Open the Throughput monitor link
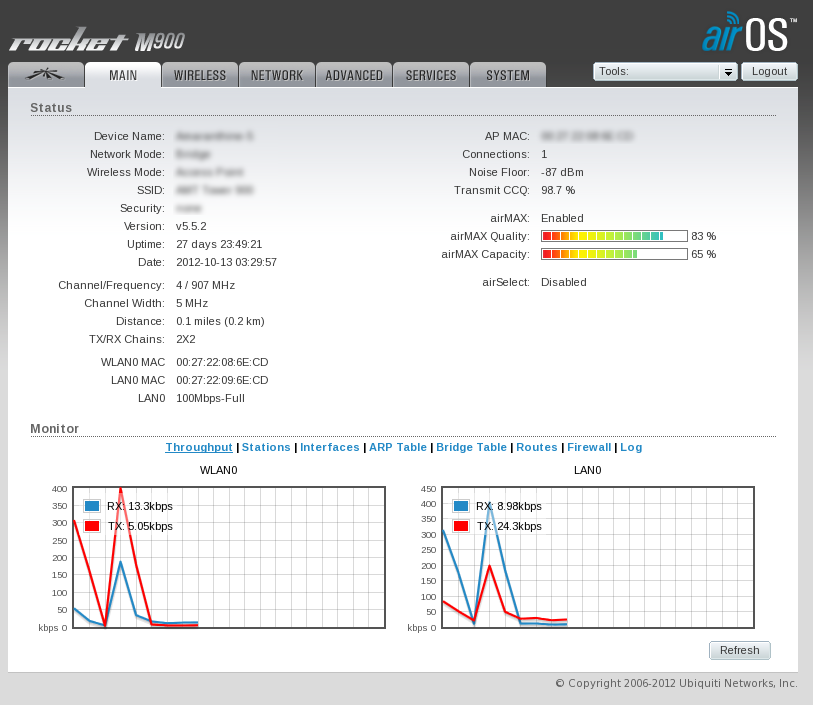 pos(199,447)
